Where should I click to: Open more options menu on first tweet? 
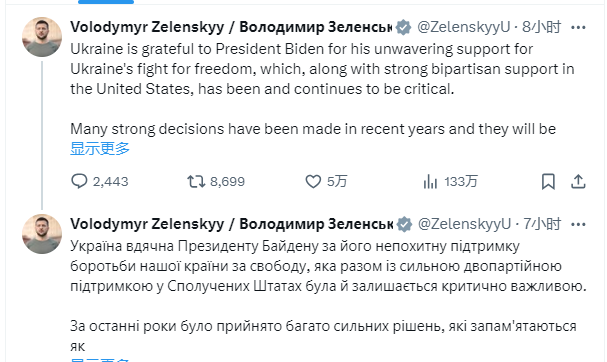[x=578, y=27]
